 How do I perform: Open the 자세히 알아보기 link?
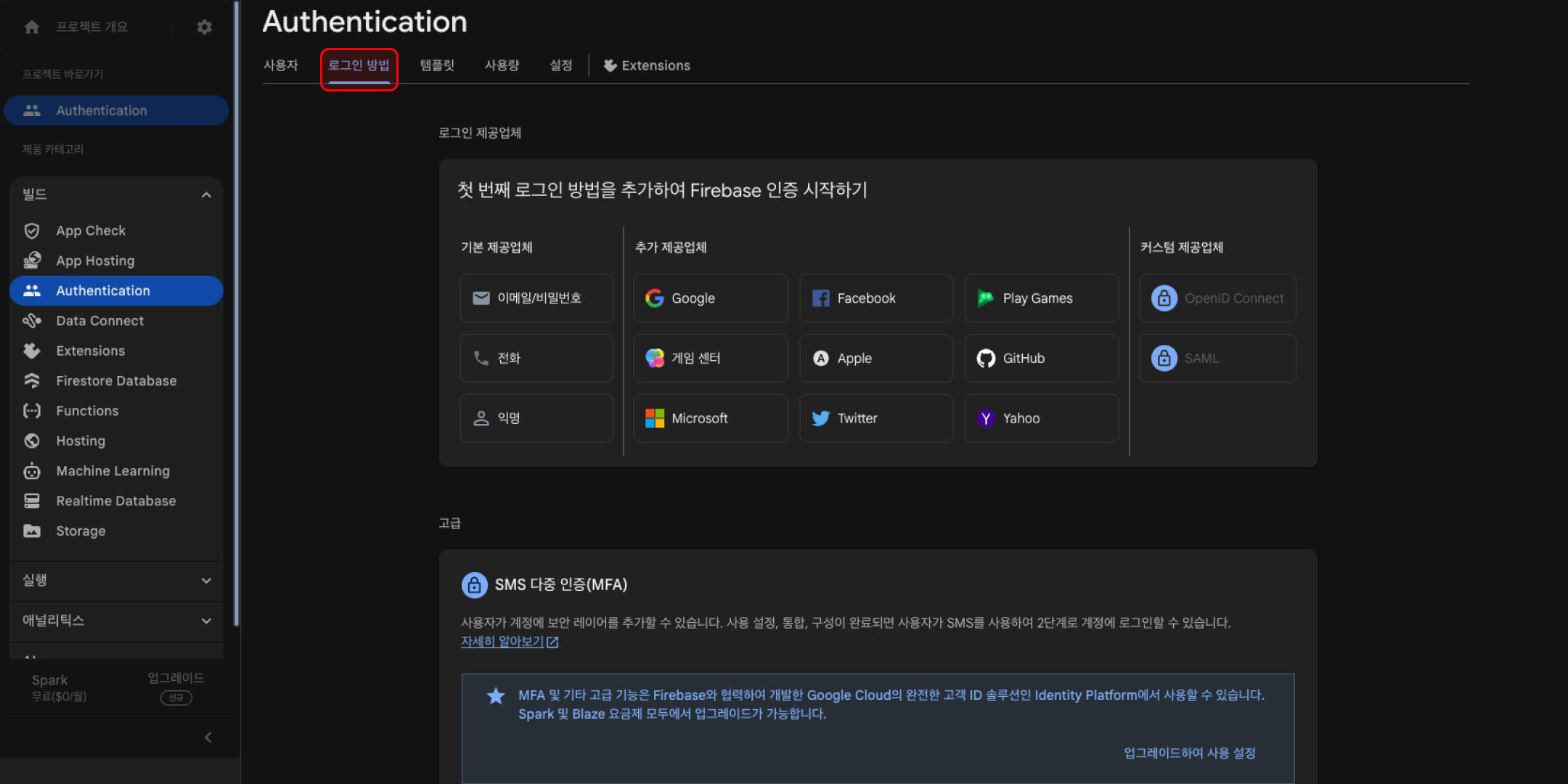tap(510, 642)
